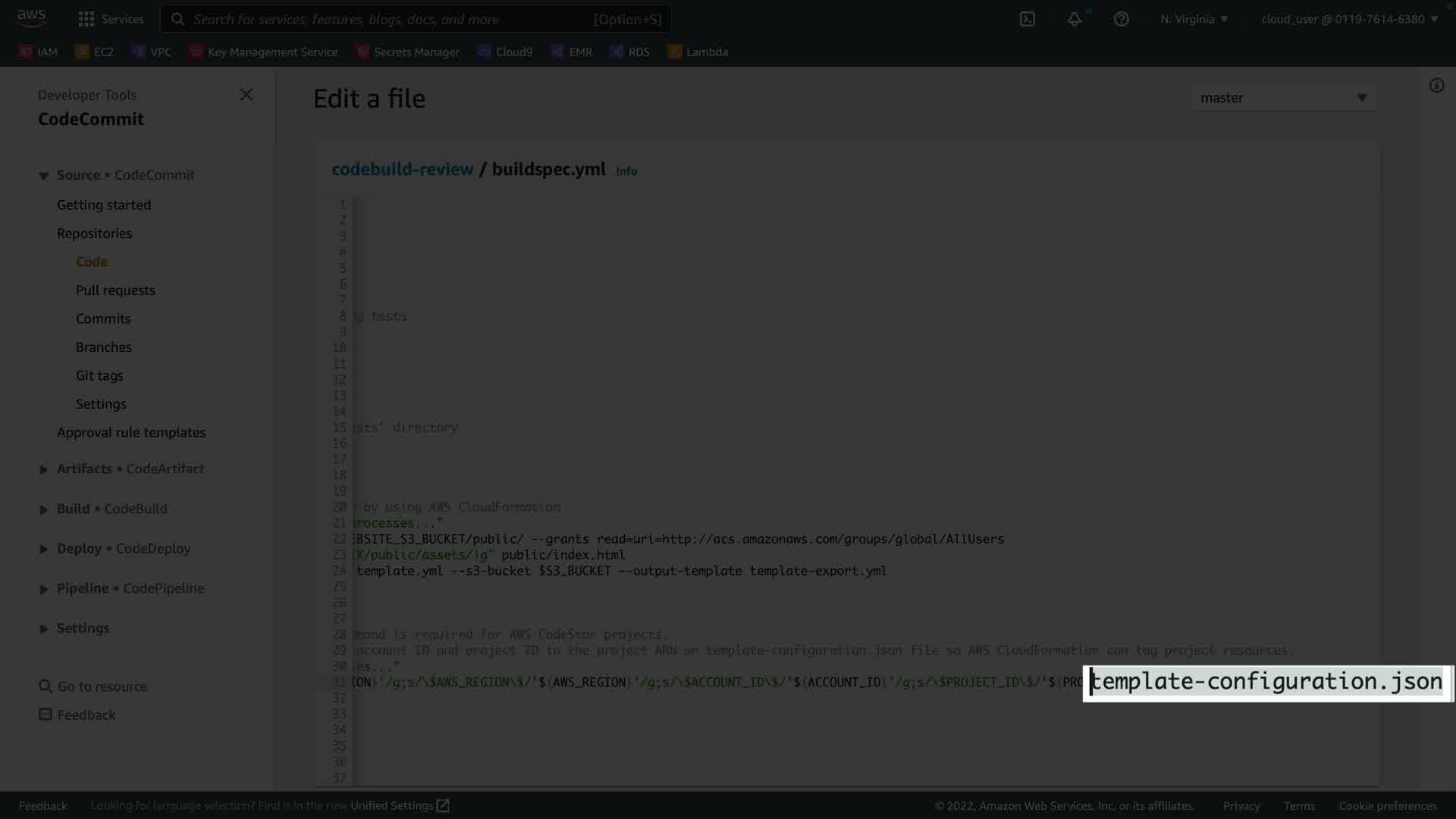Open the Services grid menu

111,19
